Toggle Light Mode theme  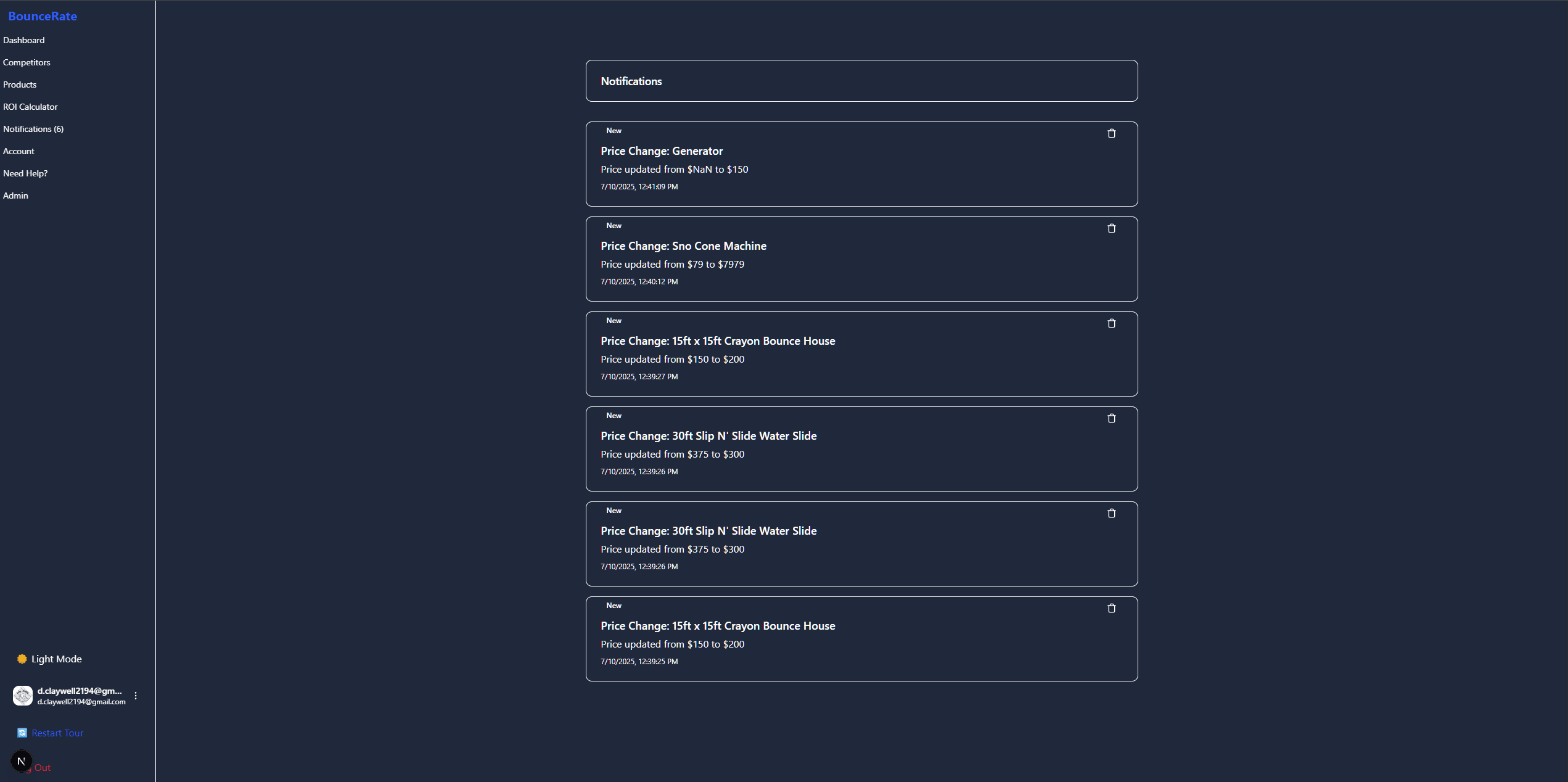click(56, 659)
